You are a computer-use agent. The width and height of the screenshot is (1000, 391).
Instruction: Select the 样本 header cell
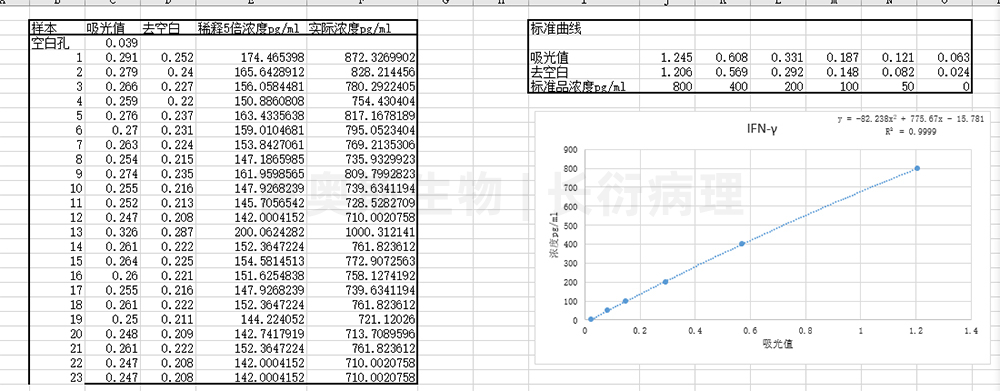(x=57, y=27)
